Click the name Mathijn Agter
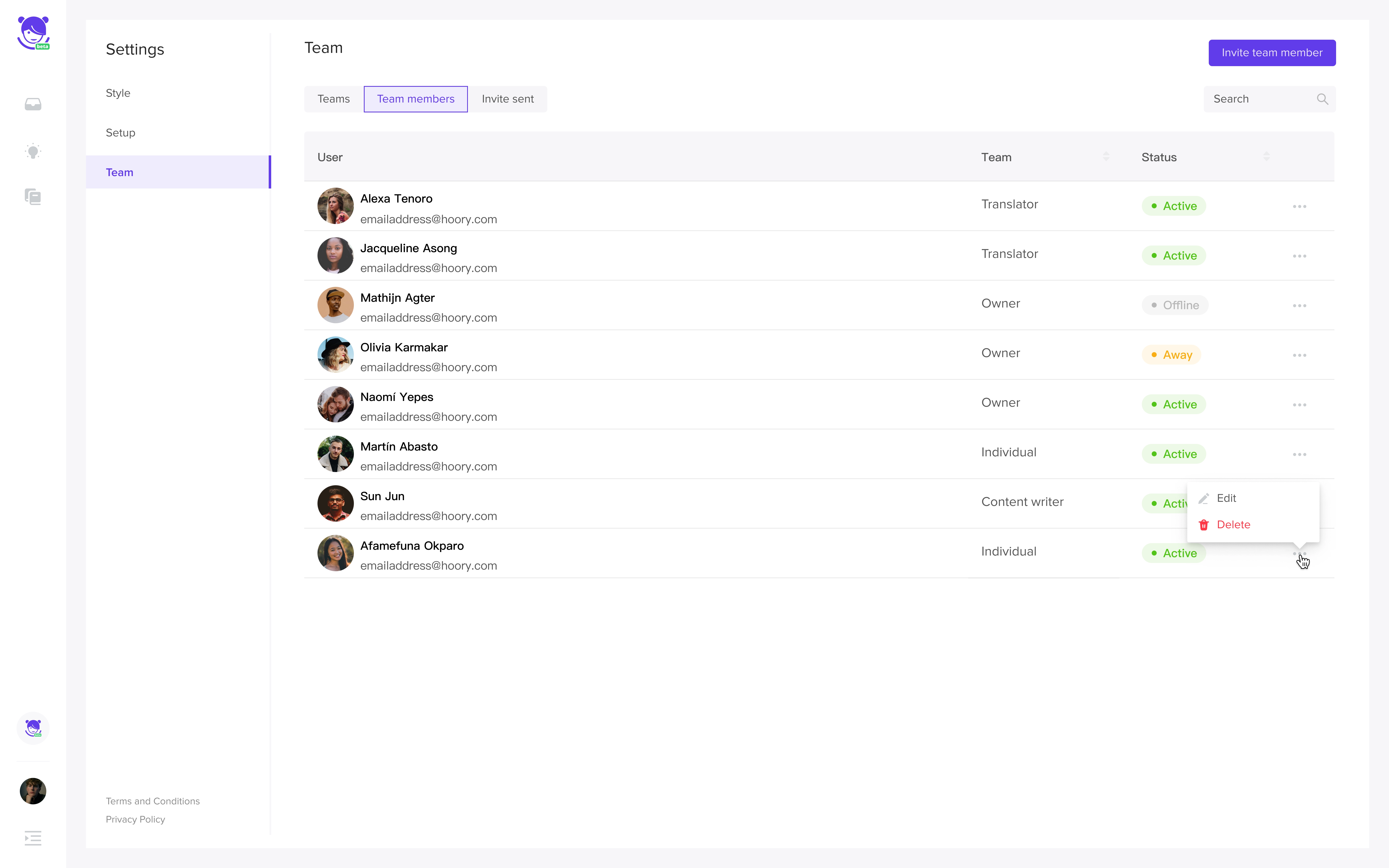 397,298
